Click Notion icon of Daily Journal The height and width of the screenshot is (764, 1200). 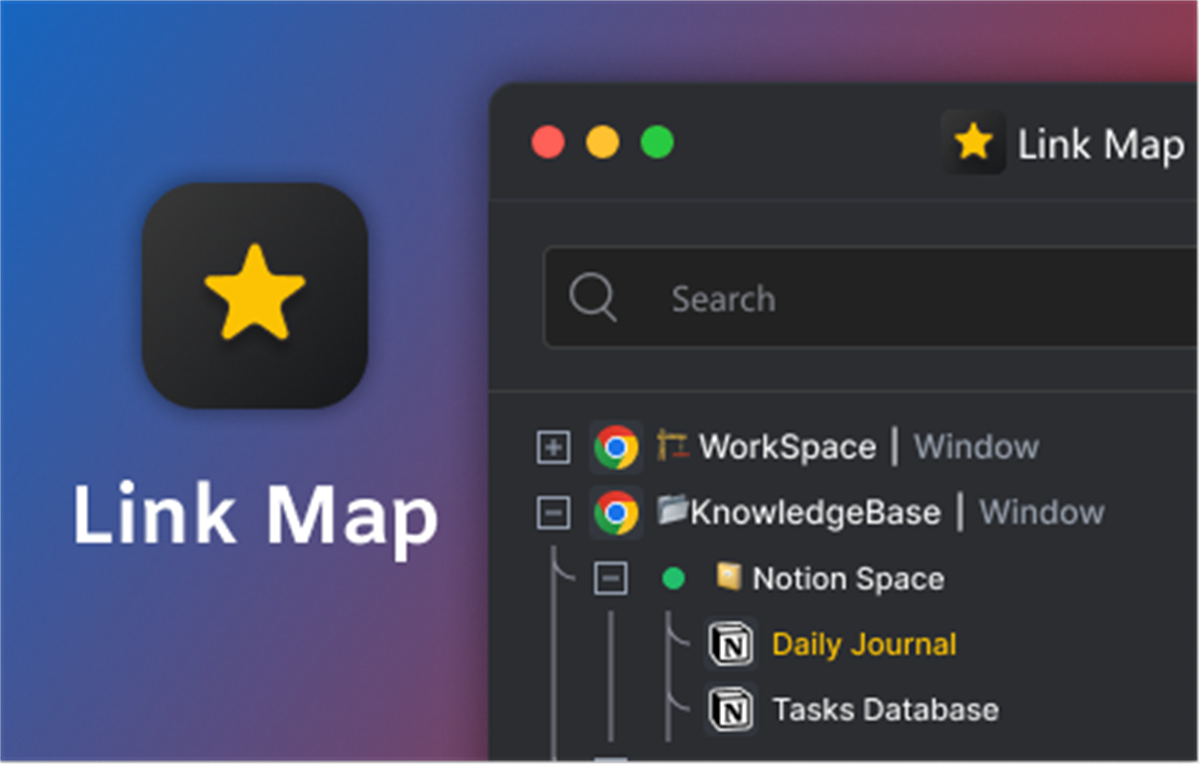(731, 644)
